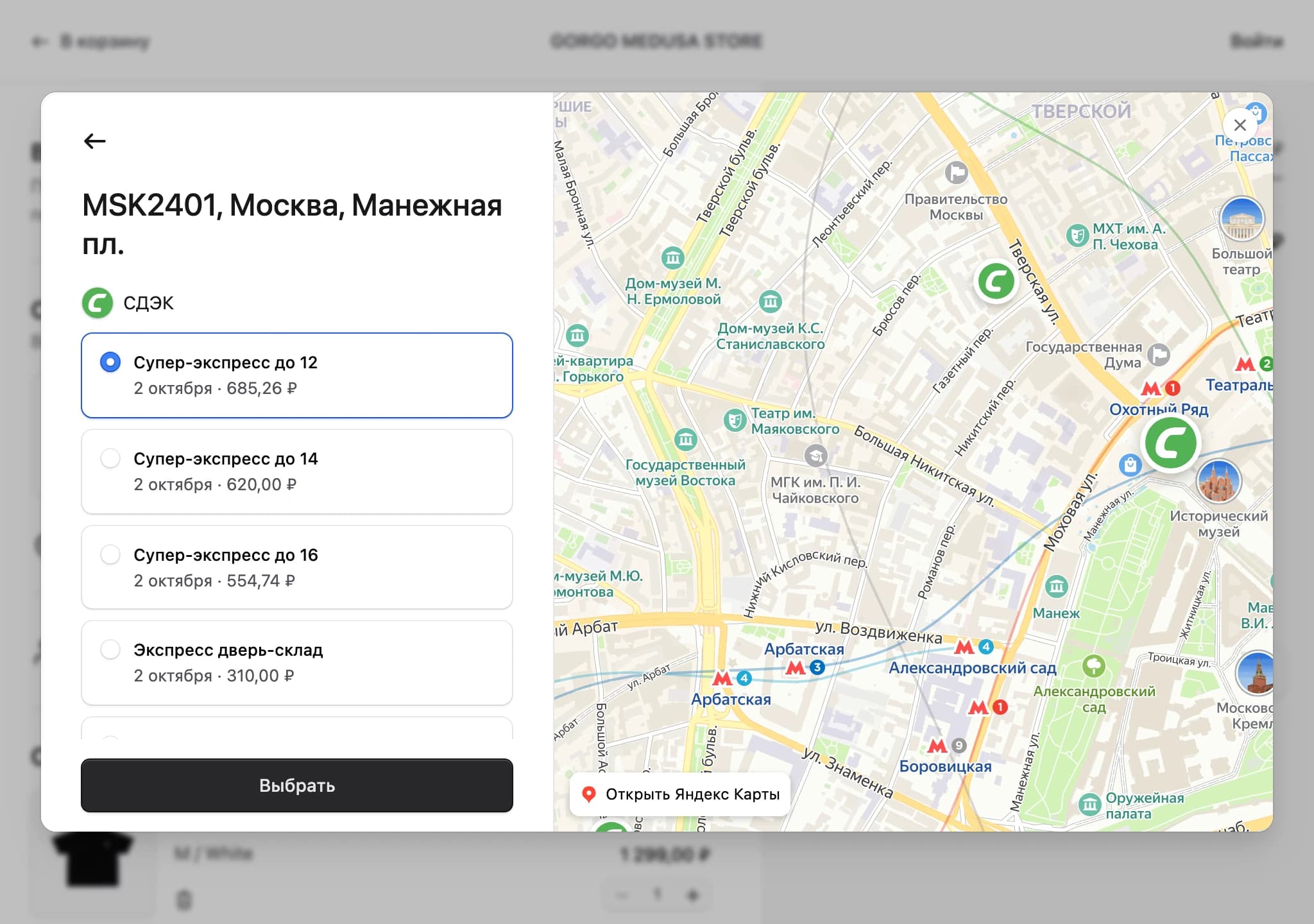The height and width of the screenshot is (924, 1314).
Task: Click the Охотный Ряд metro icon
Action: click(1150, 388)
